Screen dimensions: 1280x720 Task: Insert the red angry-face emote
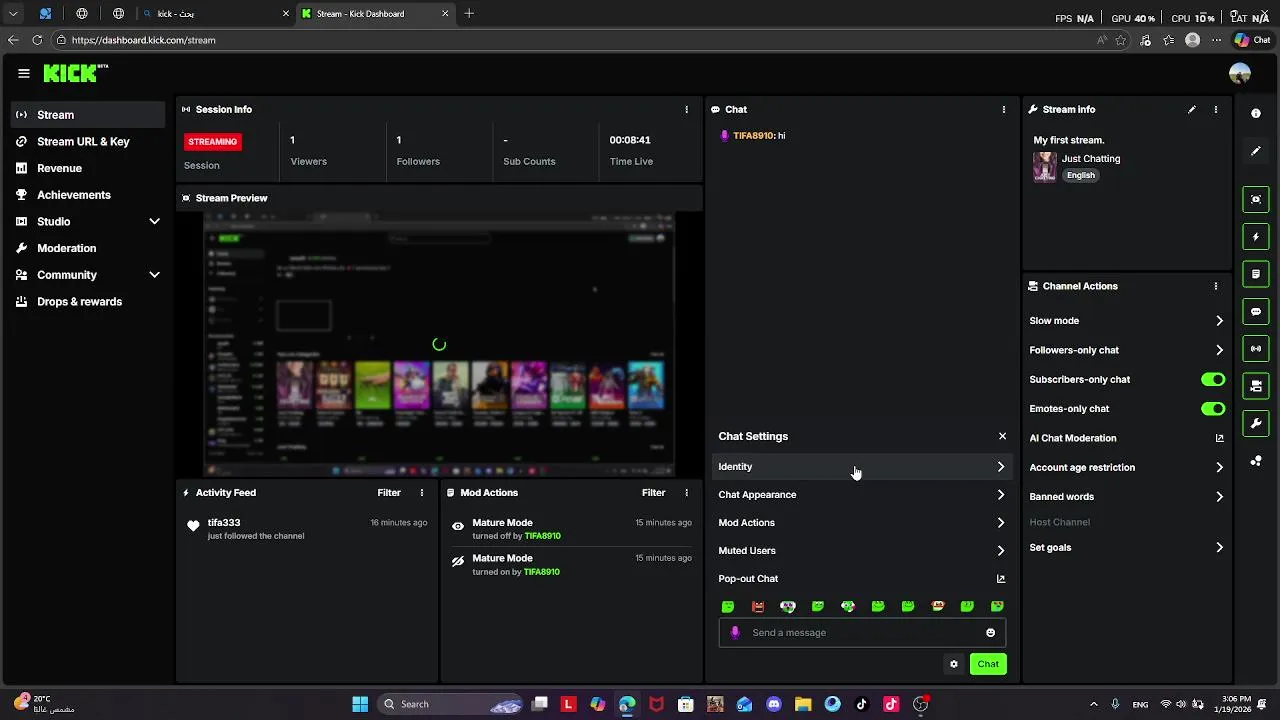click(x=758, y=607)
